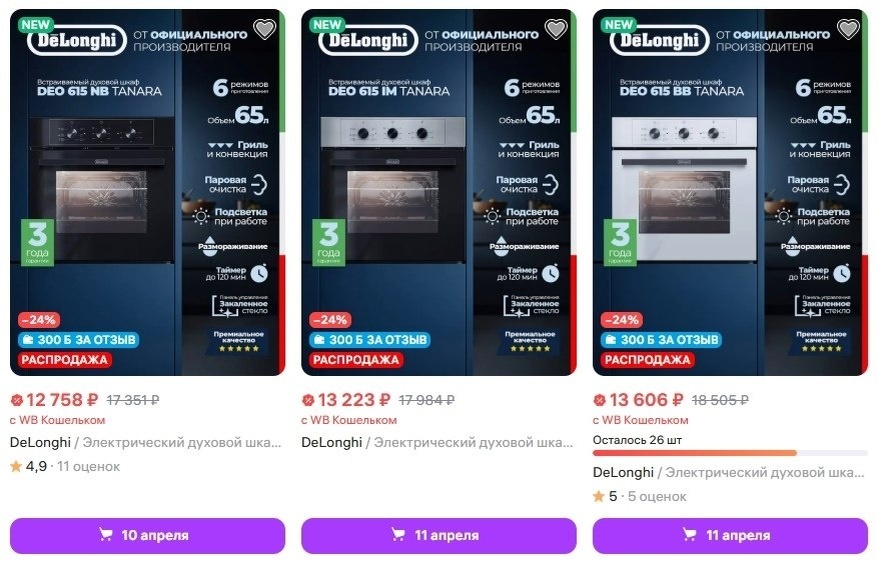Add first oven to cart for 10 апреля
878x564 pixels.
(147, 535)
